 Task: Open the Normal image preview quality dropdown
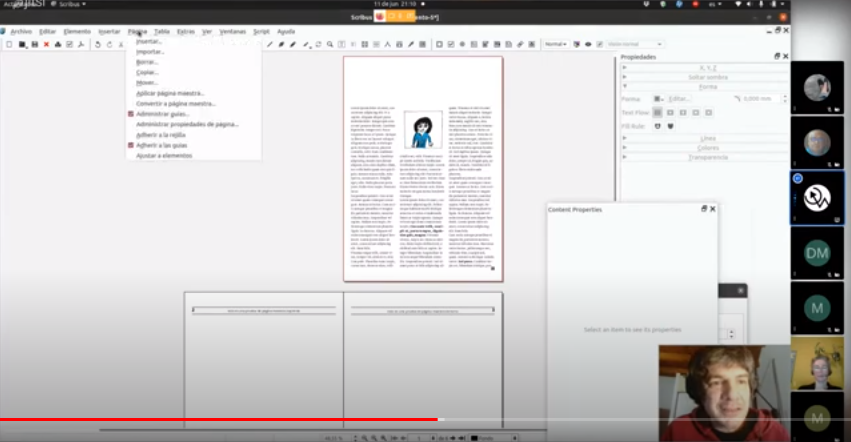[555, 45]
